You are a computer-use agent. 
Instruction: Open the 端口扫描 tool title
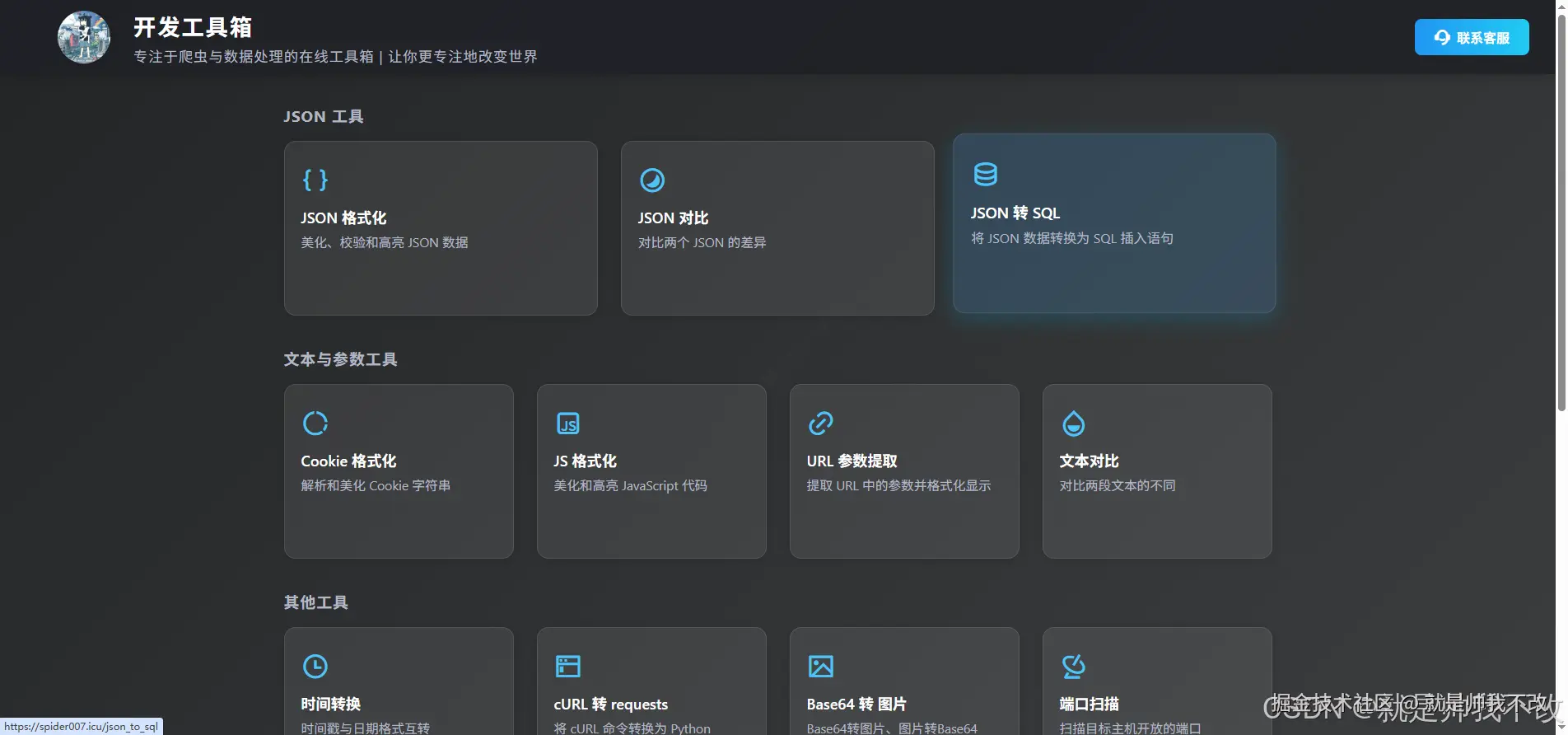(1089, 705)
